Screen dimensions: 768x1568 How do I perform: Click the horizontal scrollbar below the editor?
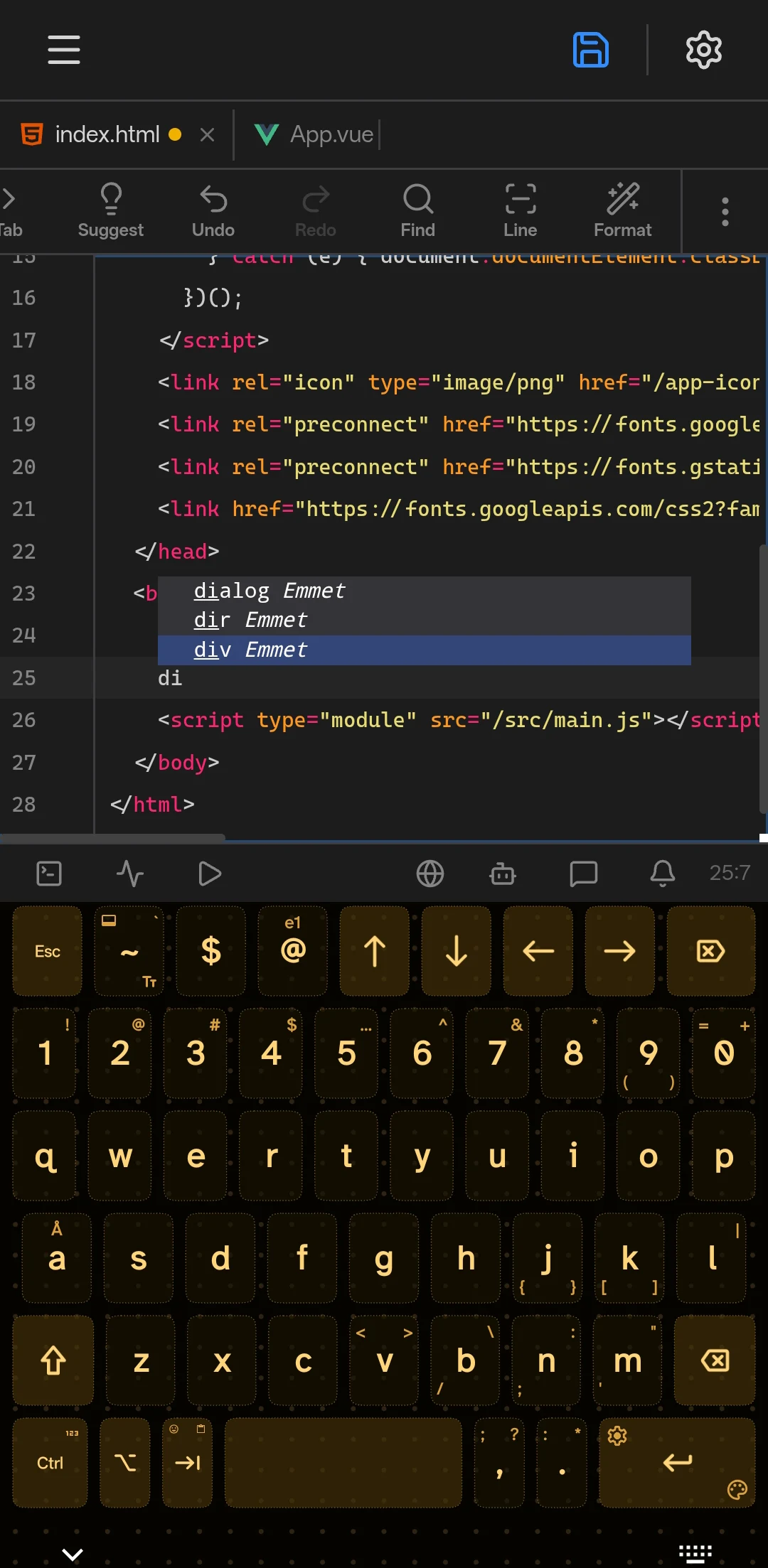tap(112, 838)
